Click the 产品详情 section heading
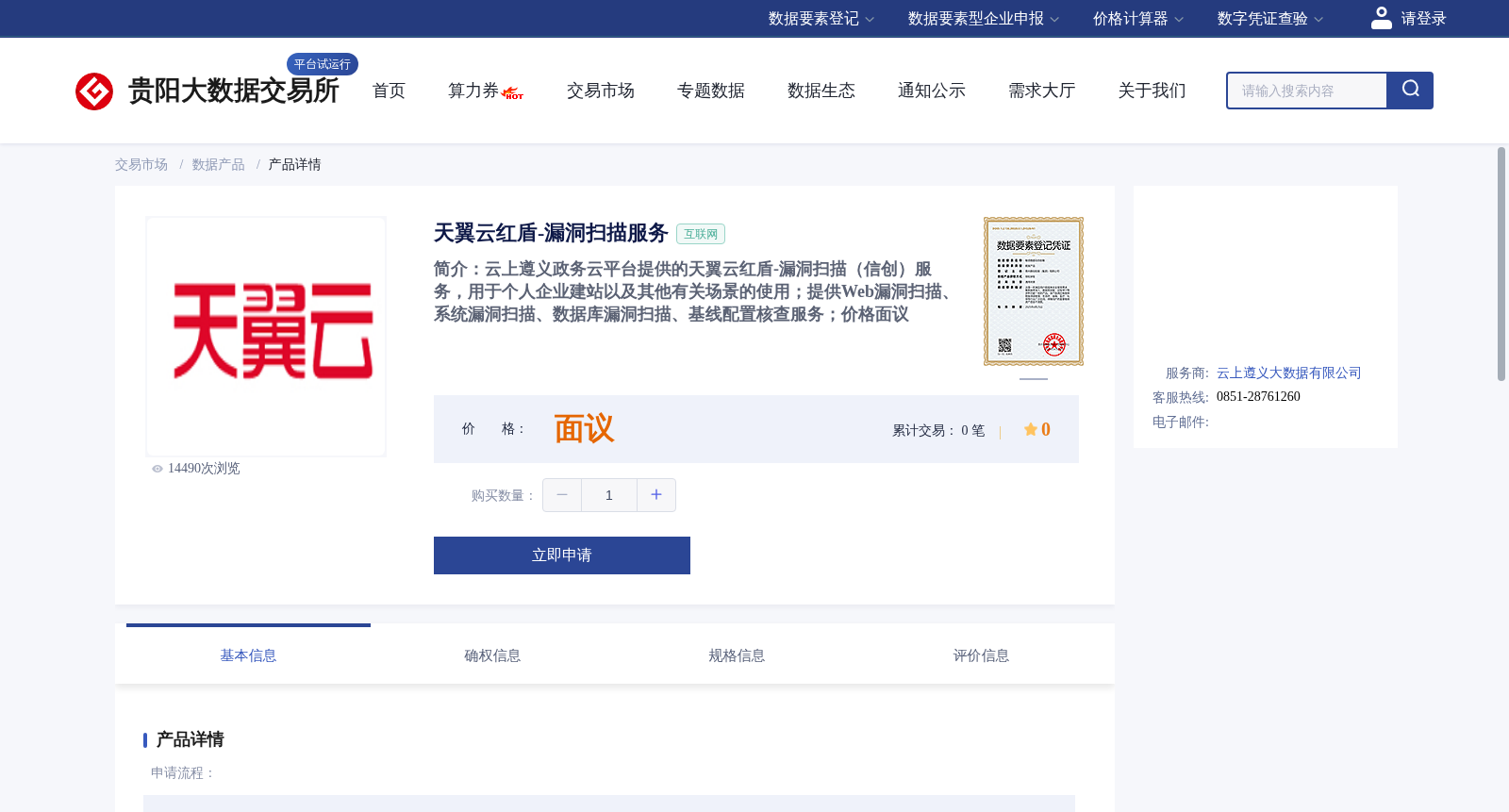 pos(190,739)
